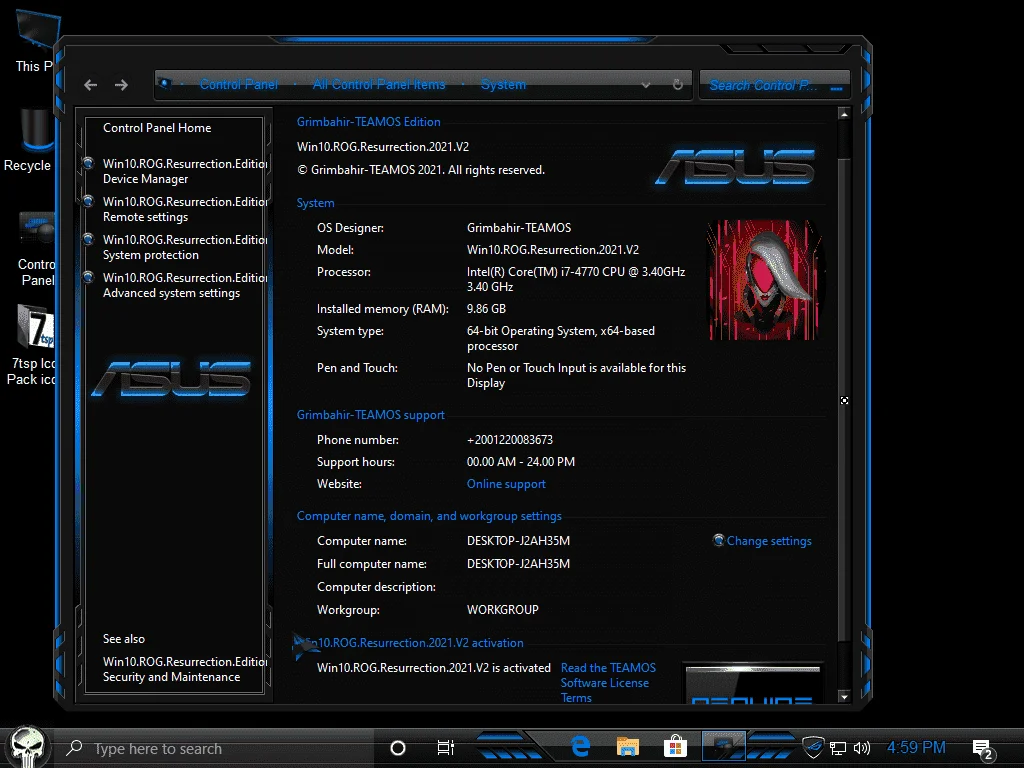Image resolution: width=1024 pixels, height=768 pixels.
Task: Click the shield icon beside Device Manager
Action: 88,163
